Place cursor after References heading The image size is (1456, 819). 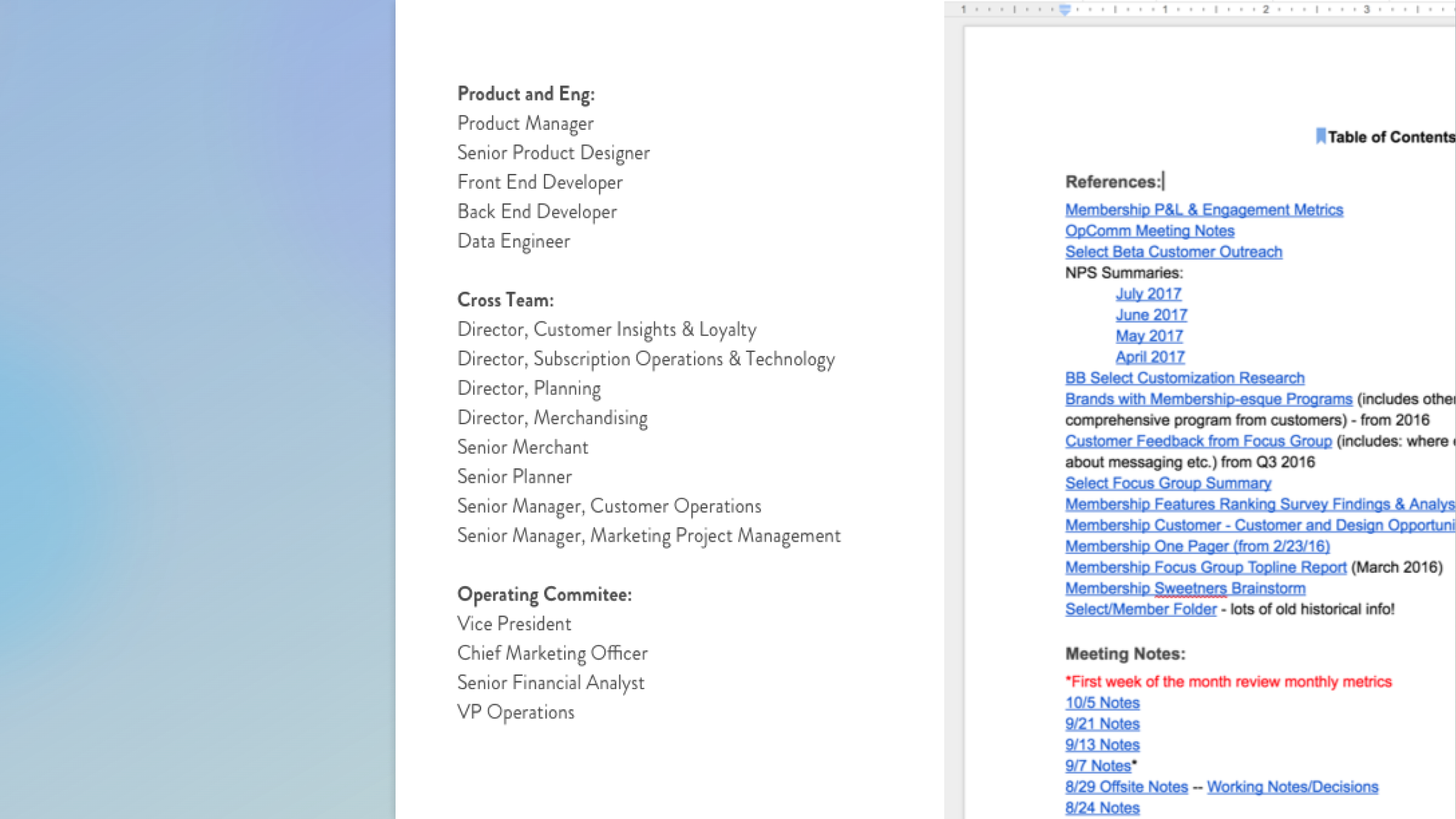pyautogui.click(x=1163, y=182)
